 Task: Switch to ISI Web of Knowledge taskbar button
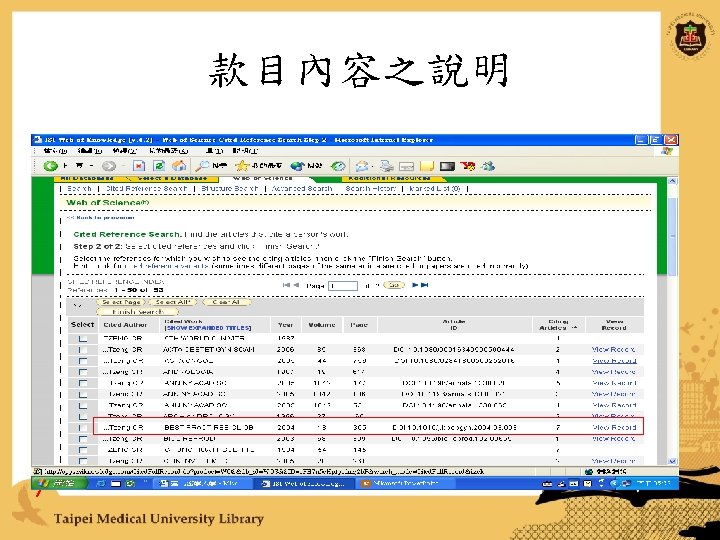304,484
